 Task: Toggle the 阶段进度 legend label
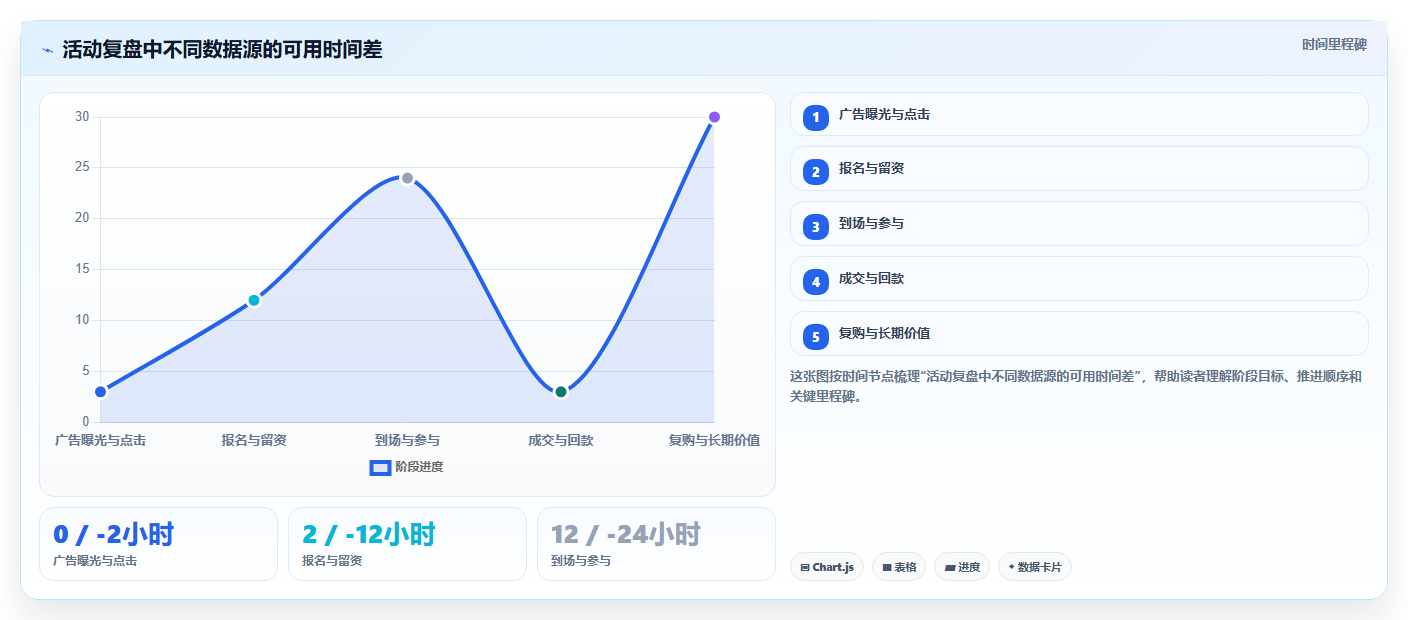tap(419, 467)
